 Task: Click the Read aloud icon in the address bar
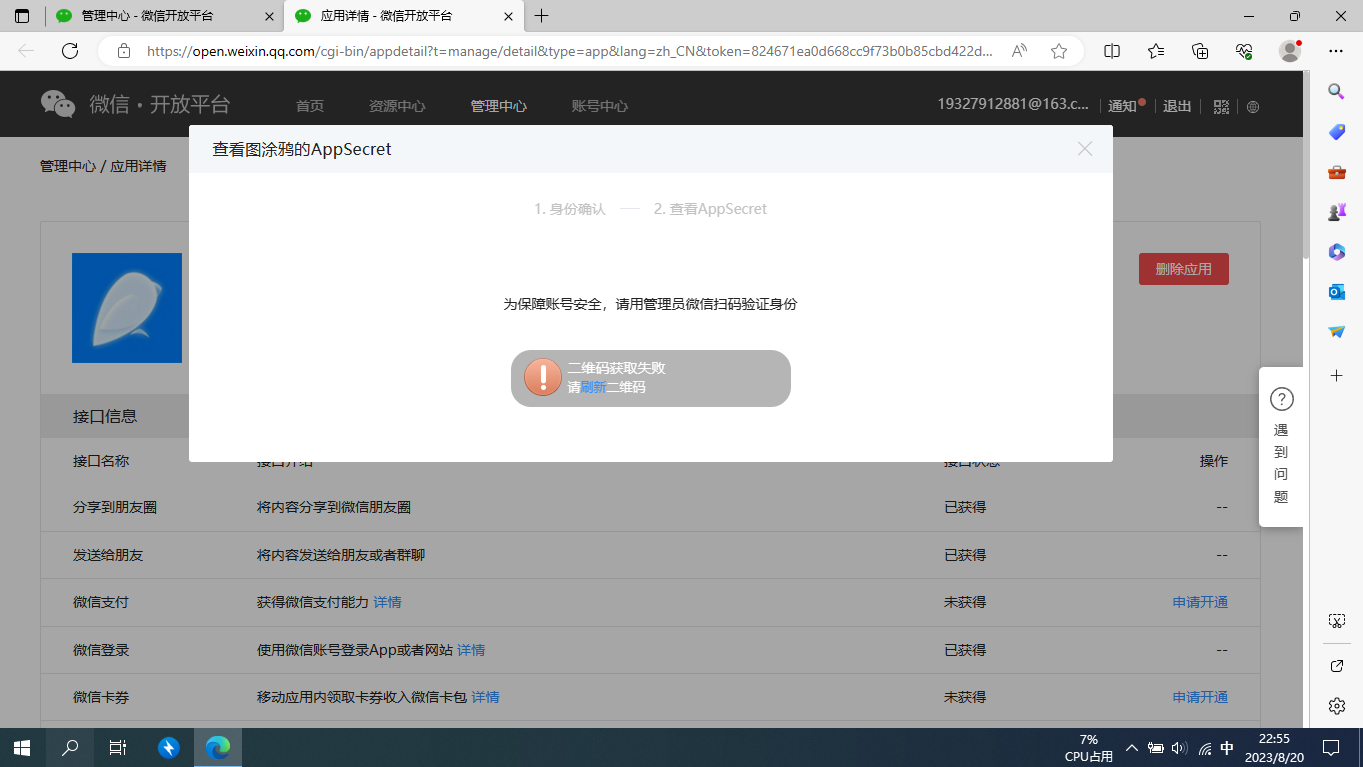[1019, 51]
